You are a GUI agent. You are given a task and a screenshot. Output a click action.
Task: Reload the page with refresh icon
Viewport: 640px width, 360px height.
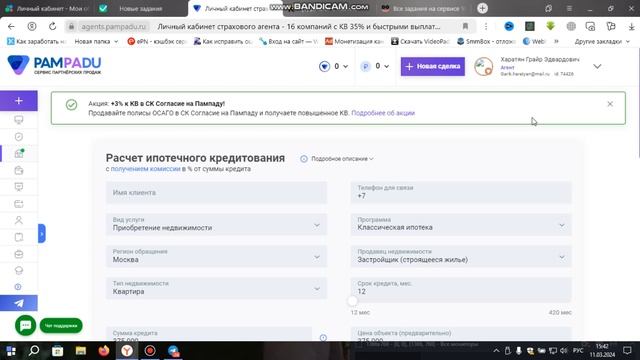pos(52,27)
